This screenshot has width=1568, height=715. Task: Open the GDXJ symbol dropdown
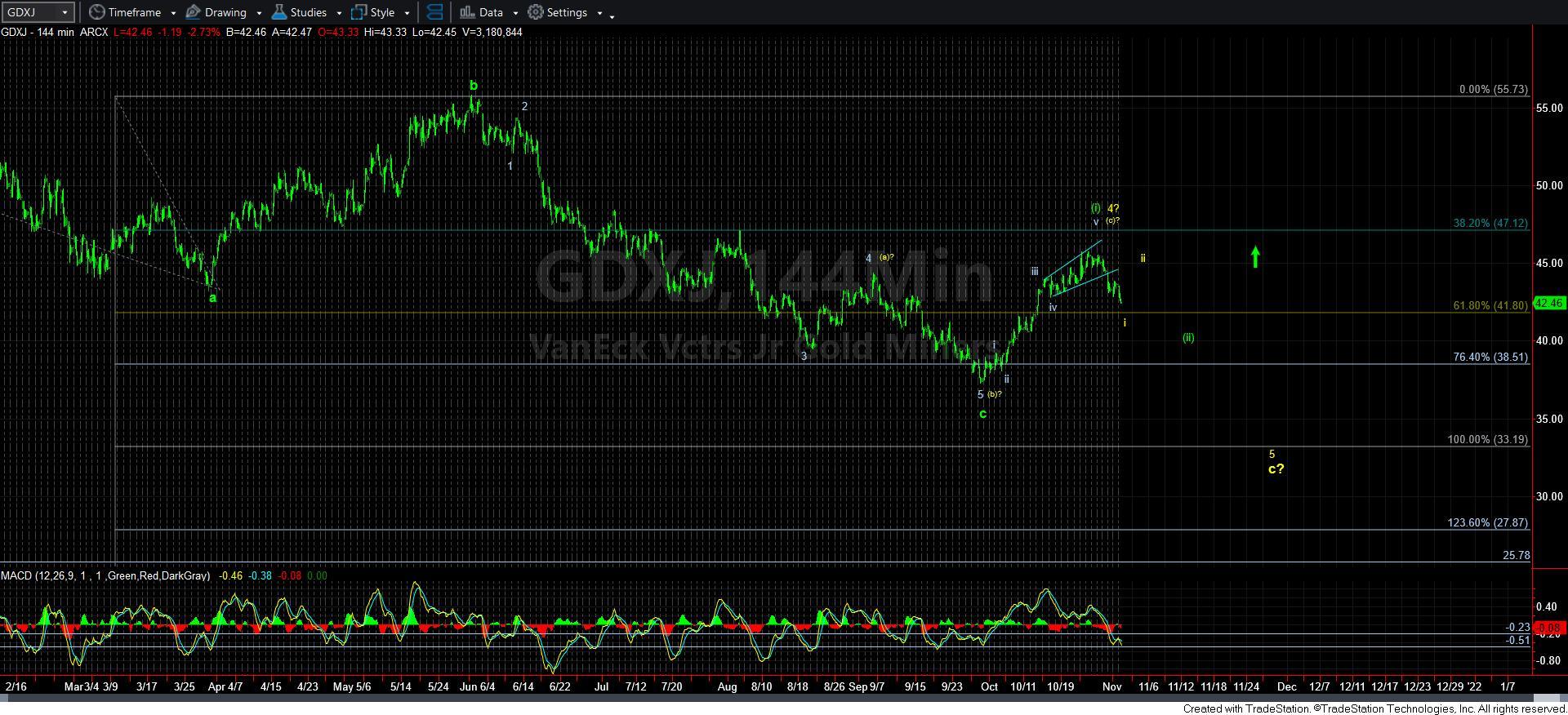tap(64, 12)
